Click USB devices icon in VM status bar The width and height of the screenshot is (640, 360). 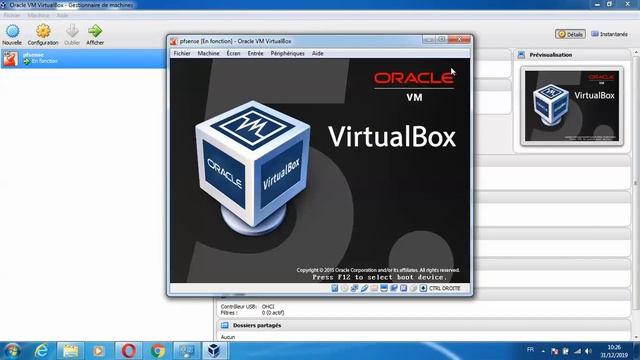364,288
